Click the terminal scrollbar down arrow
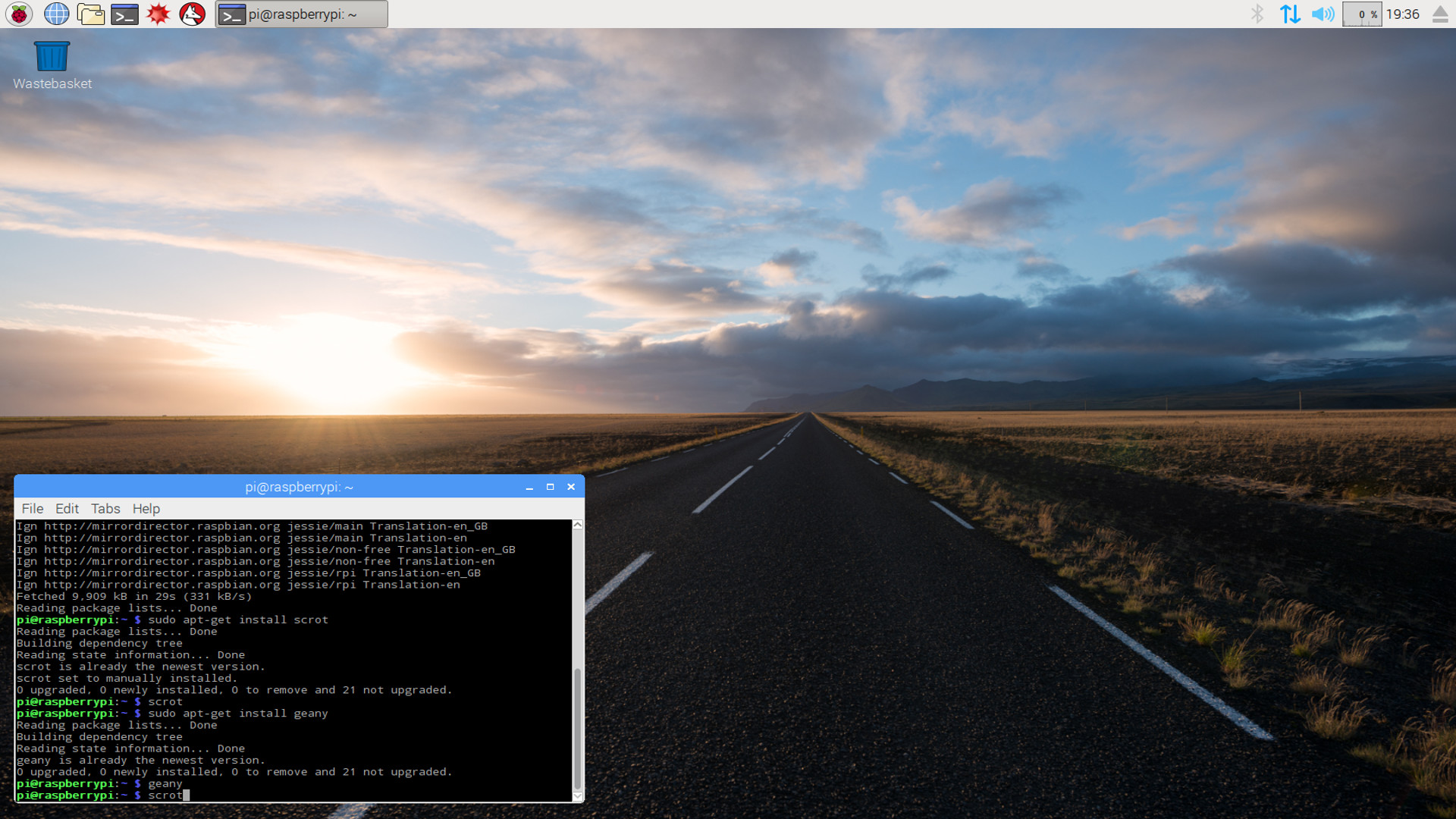 point(578,796)
